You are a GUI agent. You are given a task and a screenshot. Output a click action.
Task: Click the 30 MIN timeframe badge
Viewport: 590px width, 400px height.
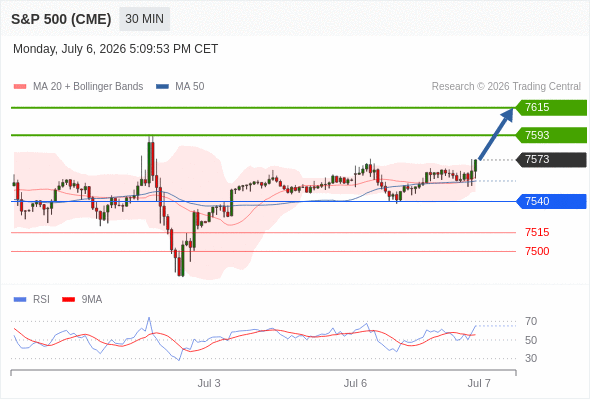[144, 19]
